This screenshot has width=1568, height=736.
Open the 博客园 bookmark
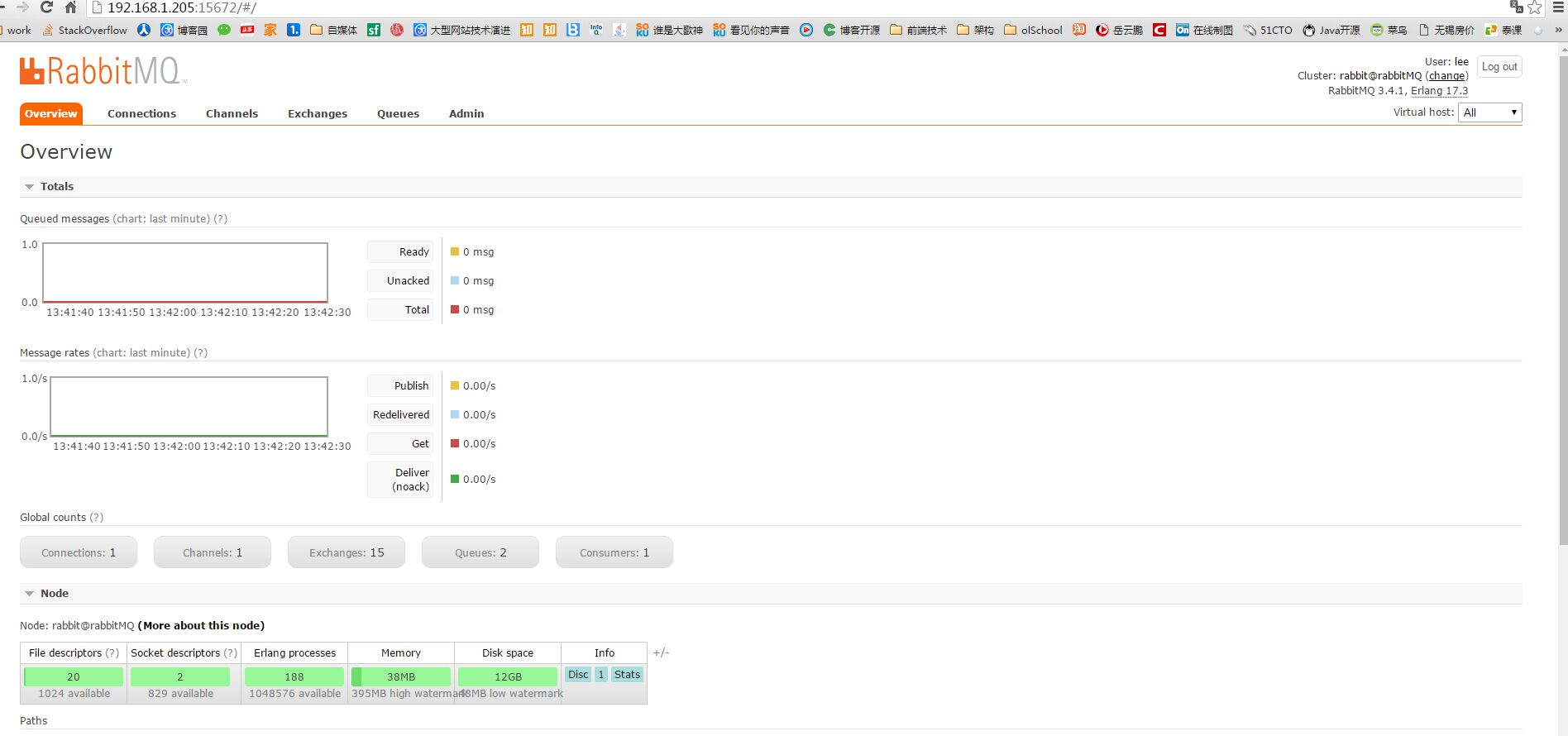point(184,30)
